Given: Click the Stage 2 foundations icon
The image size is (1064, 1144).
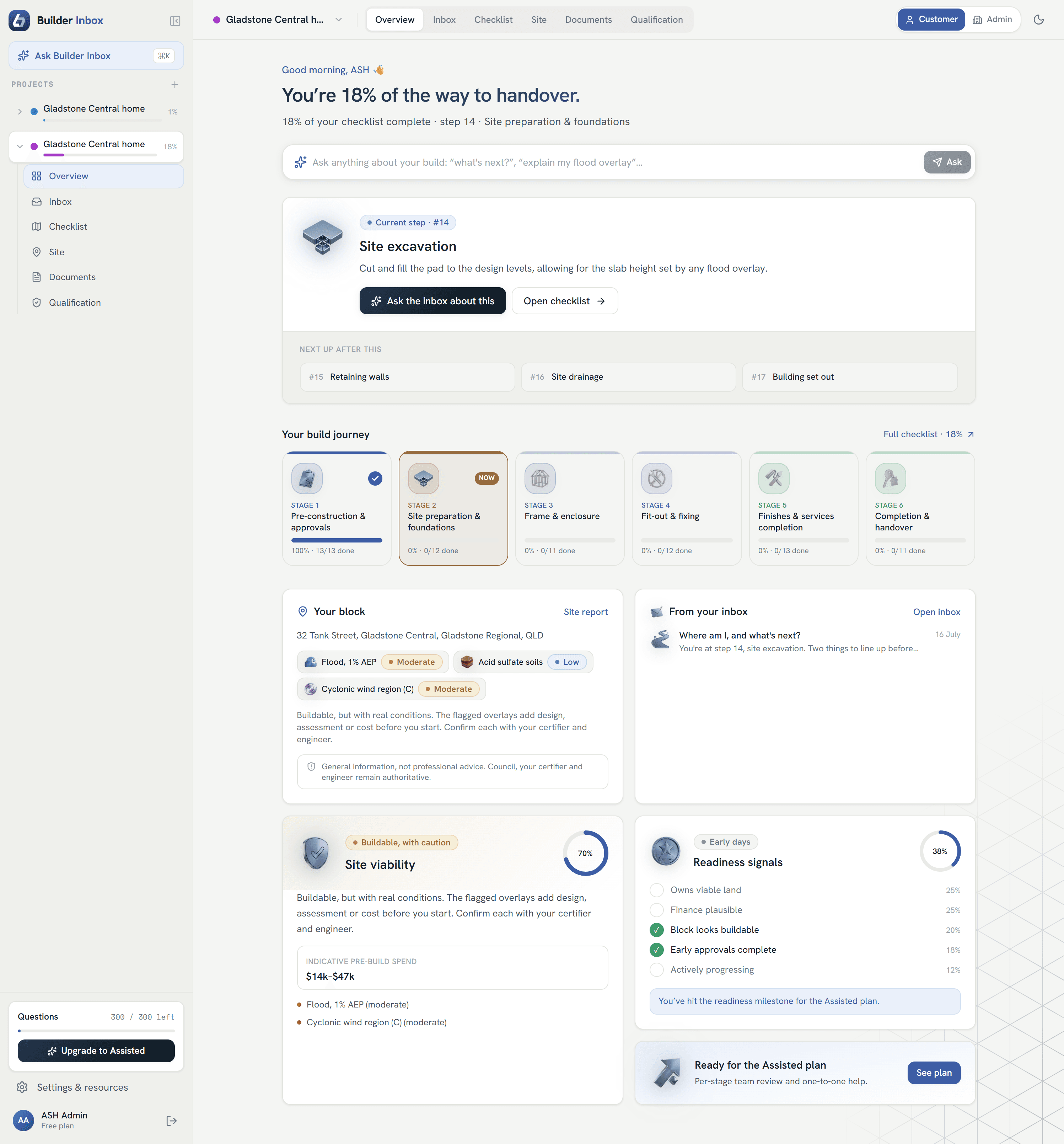Looking at the screenshot, I should (x=423, y=478).
